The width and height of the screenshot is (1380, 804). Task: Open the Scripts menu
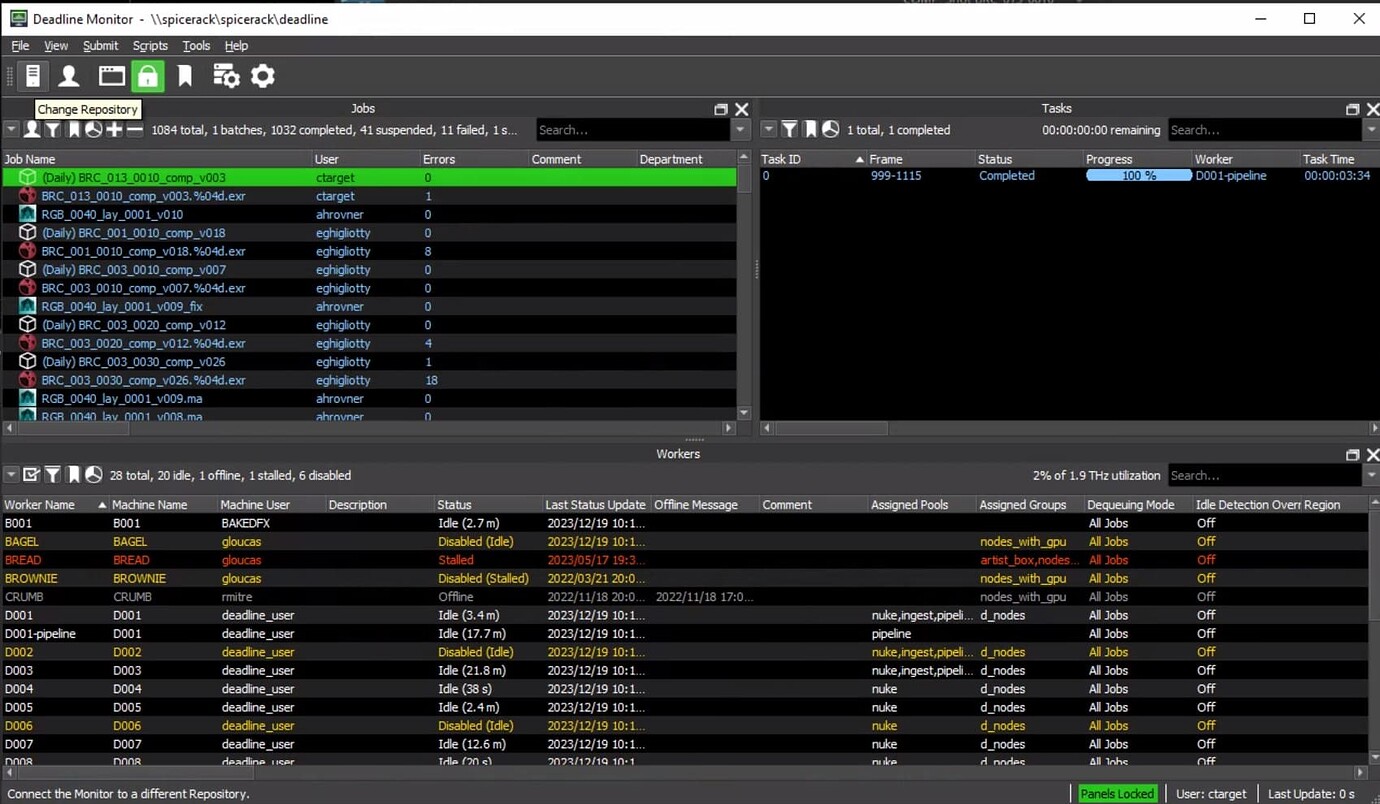(x=150, y=46)
